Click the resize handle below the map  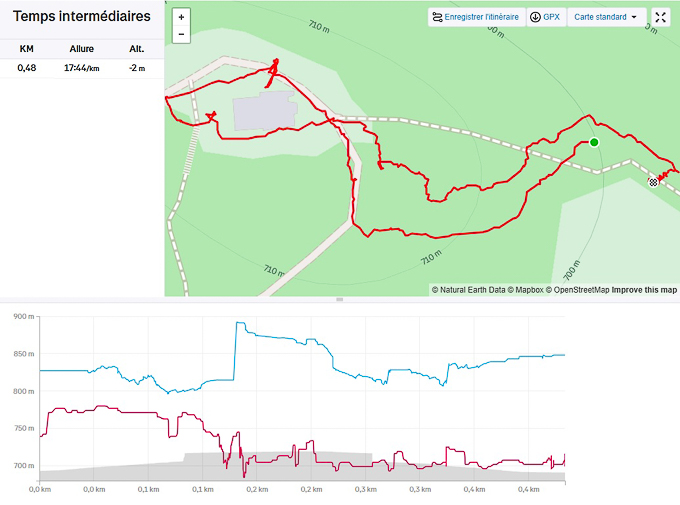pos(340,299)
